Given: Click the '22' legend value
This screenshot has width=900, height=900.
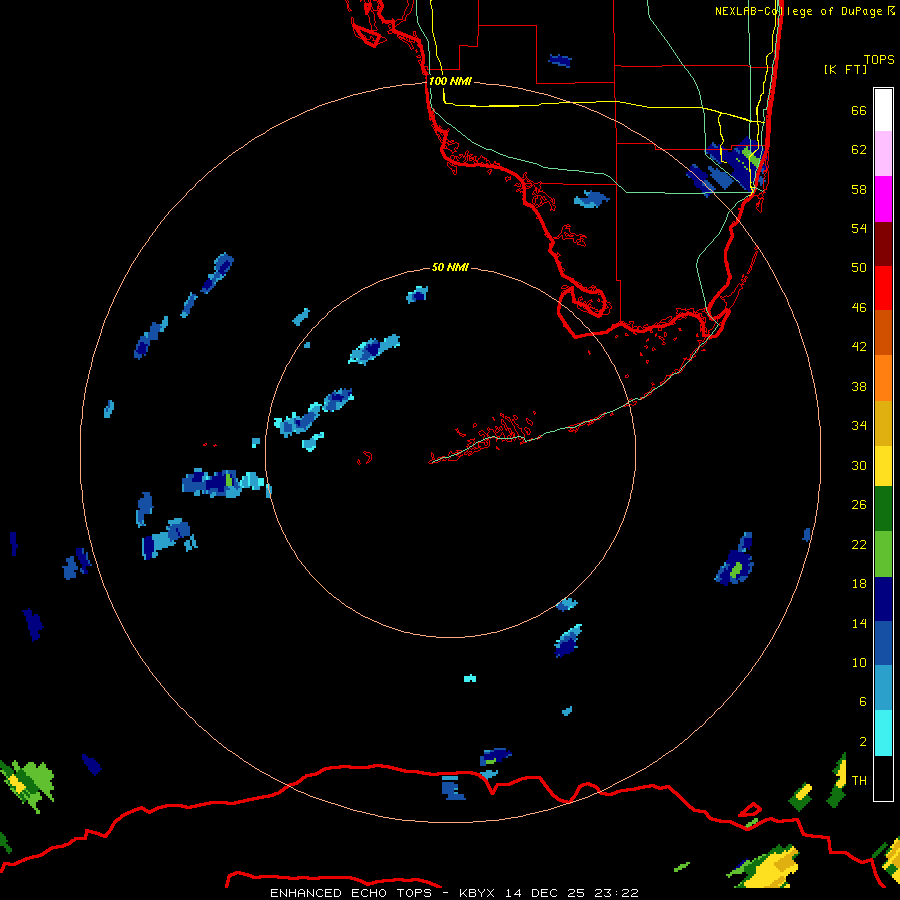Looking at the screenshot, I should 859,545.
